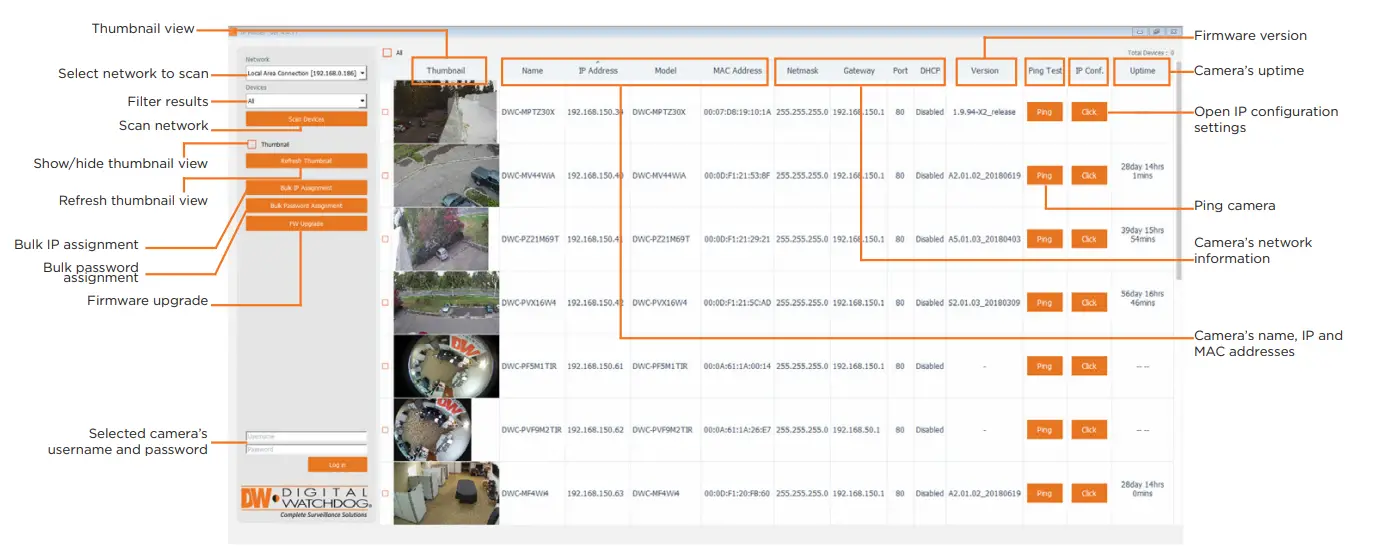Expand the Devices filter dropdown
This screenshot has height=554, width=1373.
[x=306, y=101]
